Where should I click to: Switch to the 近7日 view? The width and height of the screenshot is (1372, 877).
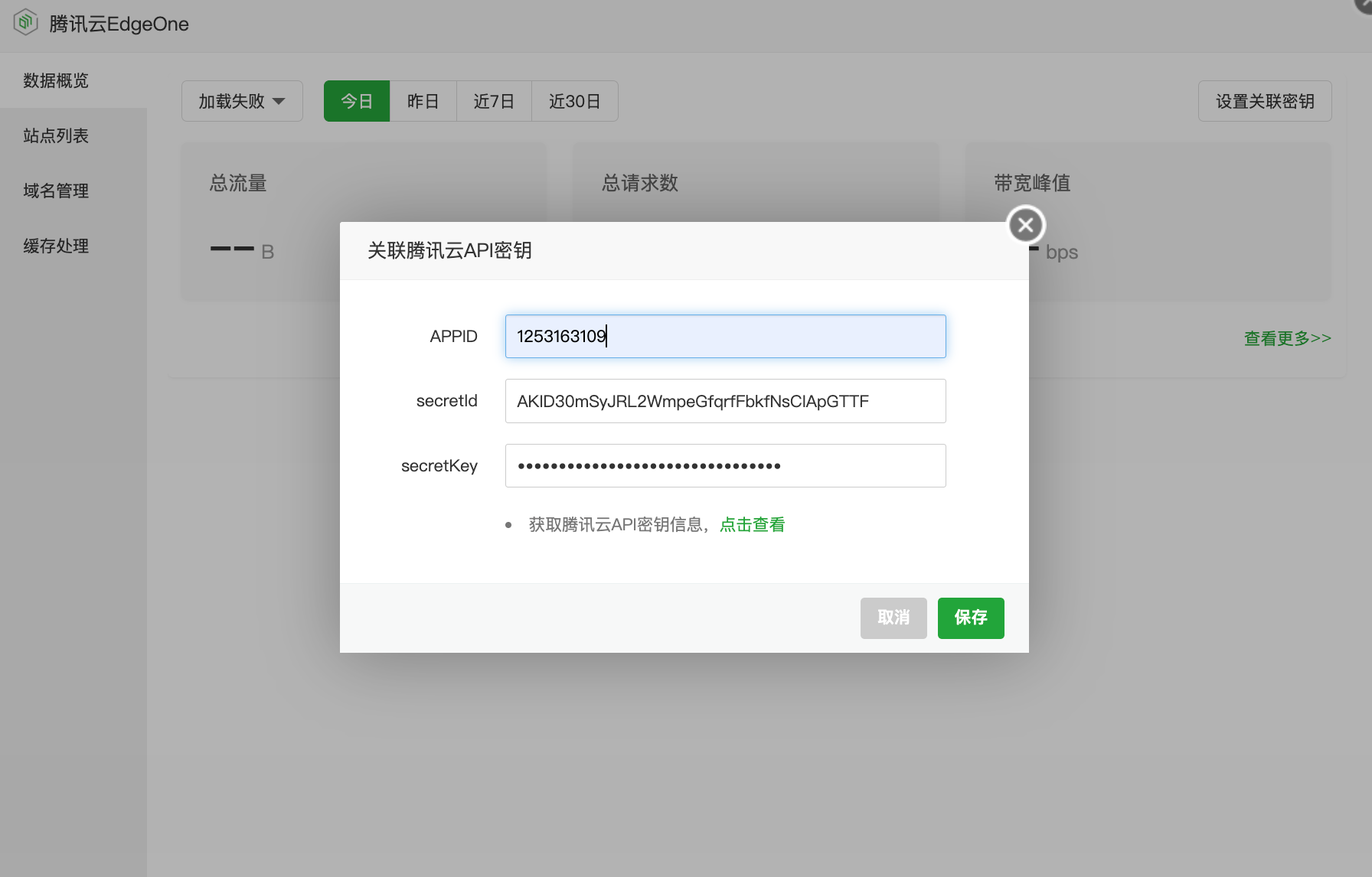coord(494,100)
